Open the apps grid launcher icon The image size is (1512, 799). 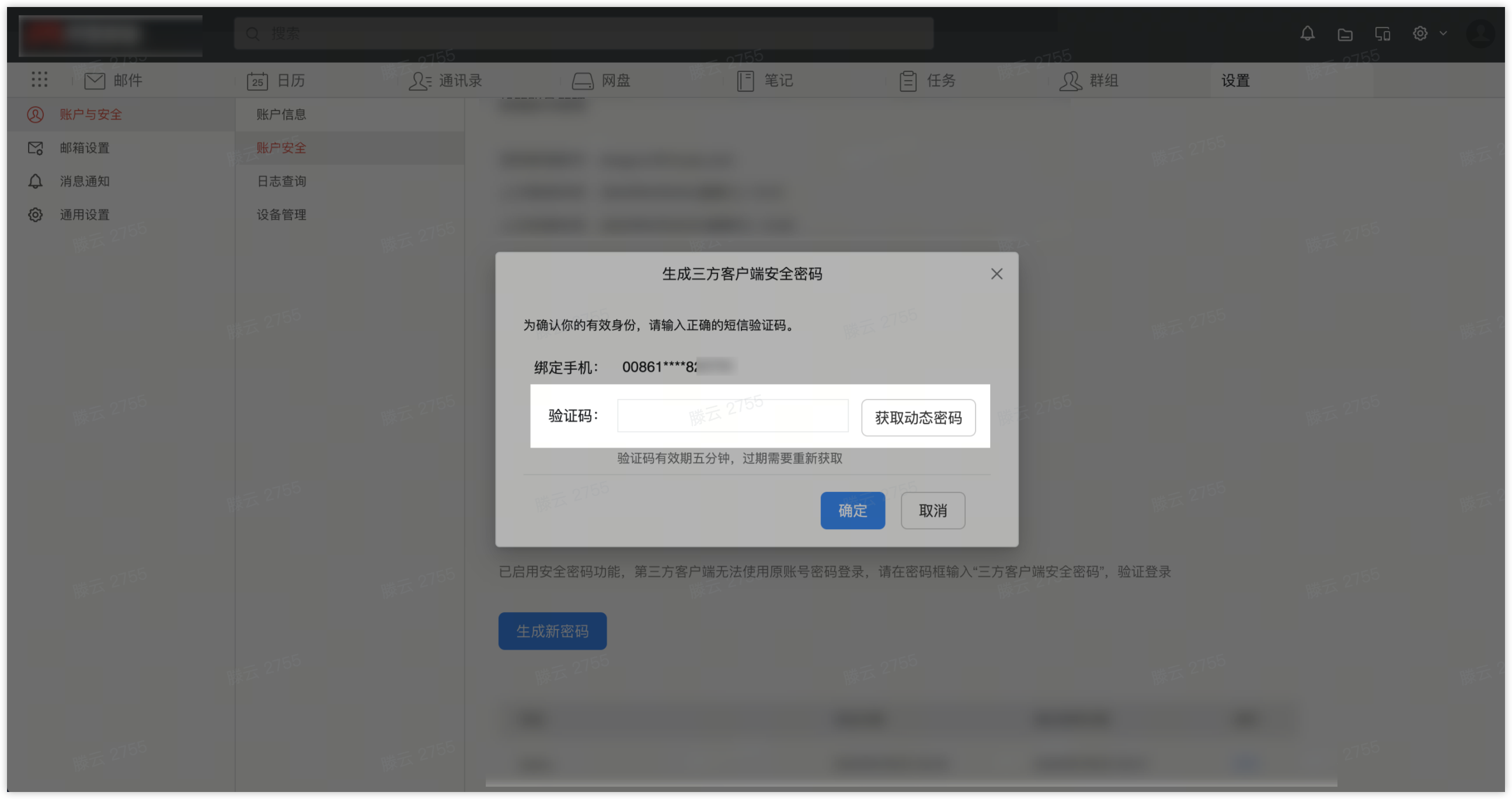39,79
